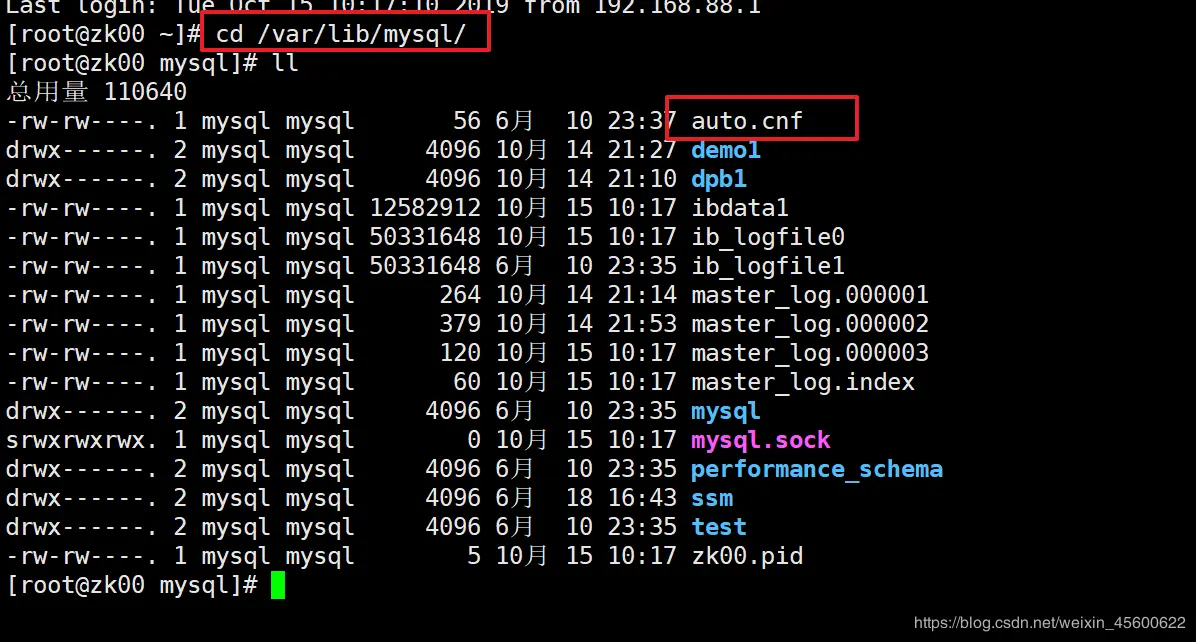Click size 60 on master_log.index row
This screenshot has width=1196, height=642.
click(467, 381)
